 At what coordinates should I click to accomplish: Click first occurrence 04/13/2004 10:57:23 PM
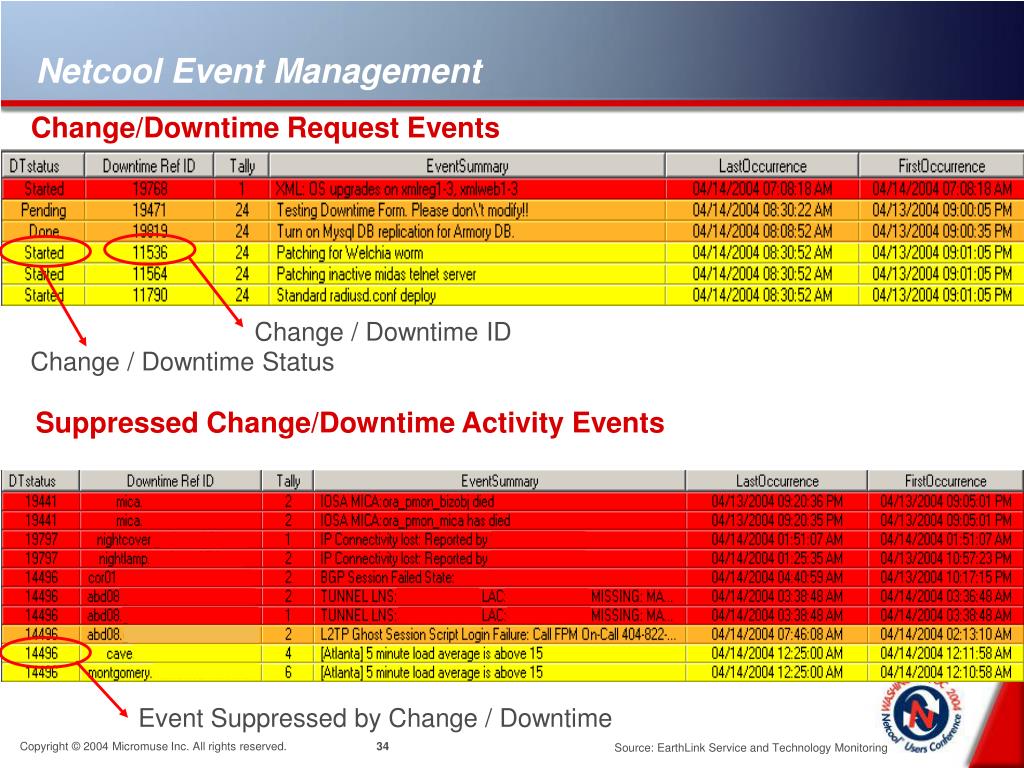[x=946, y=558]
